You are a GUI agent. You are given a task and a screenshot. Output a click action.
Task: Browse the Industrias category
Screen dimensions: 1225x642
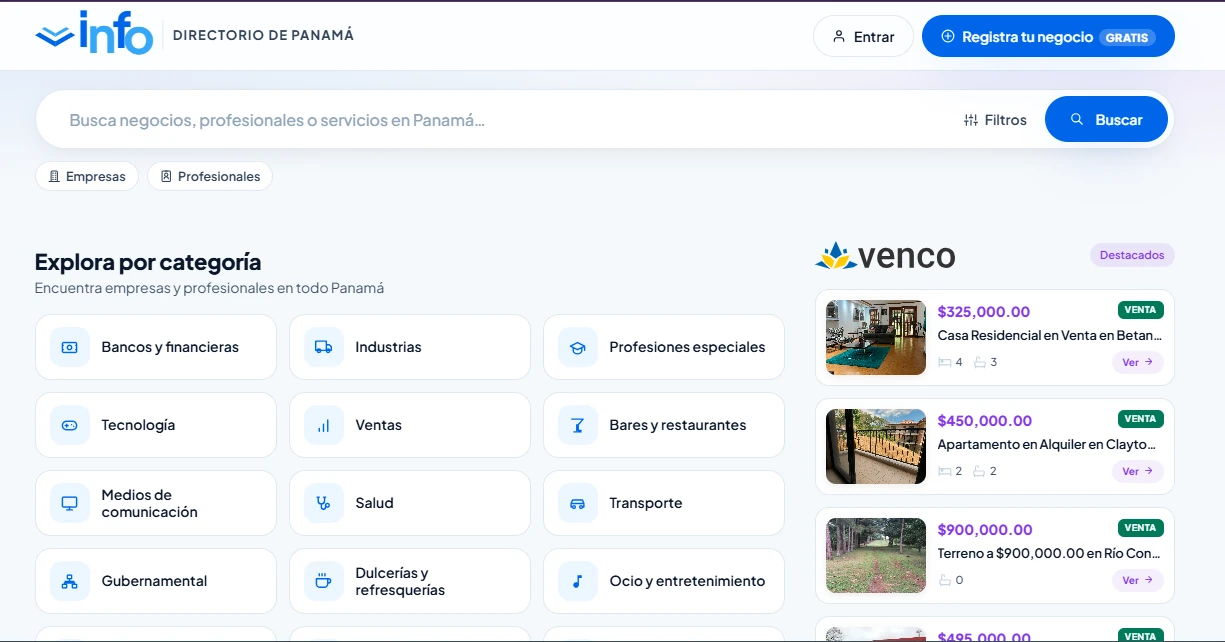click(x=410, y=347)
